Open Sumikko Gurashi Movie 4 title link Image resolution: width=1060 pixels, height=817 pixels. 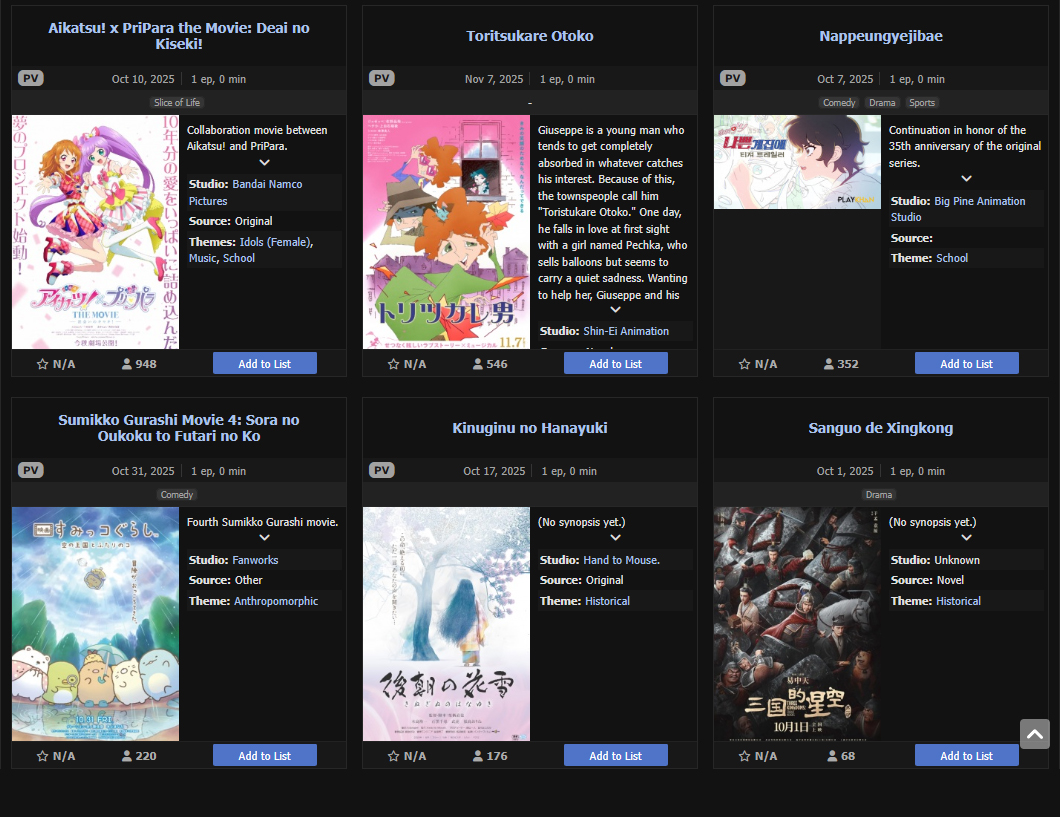pyautogui.click(x=178, y=428)
